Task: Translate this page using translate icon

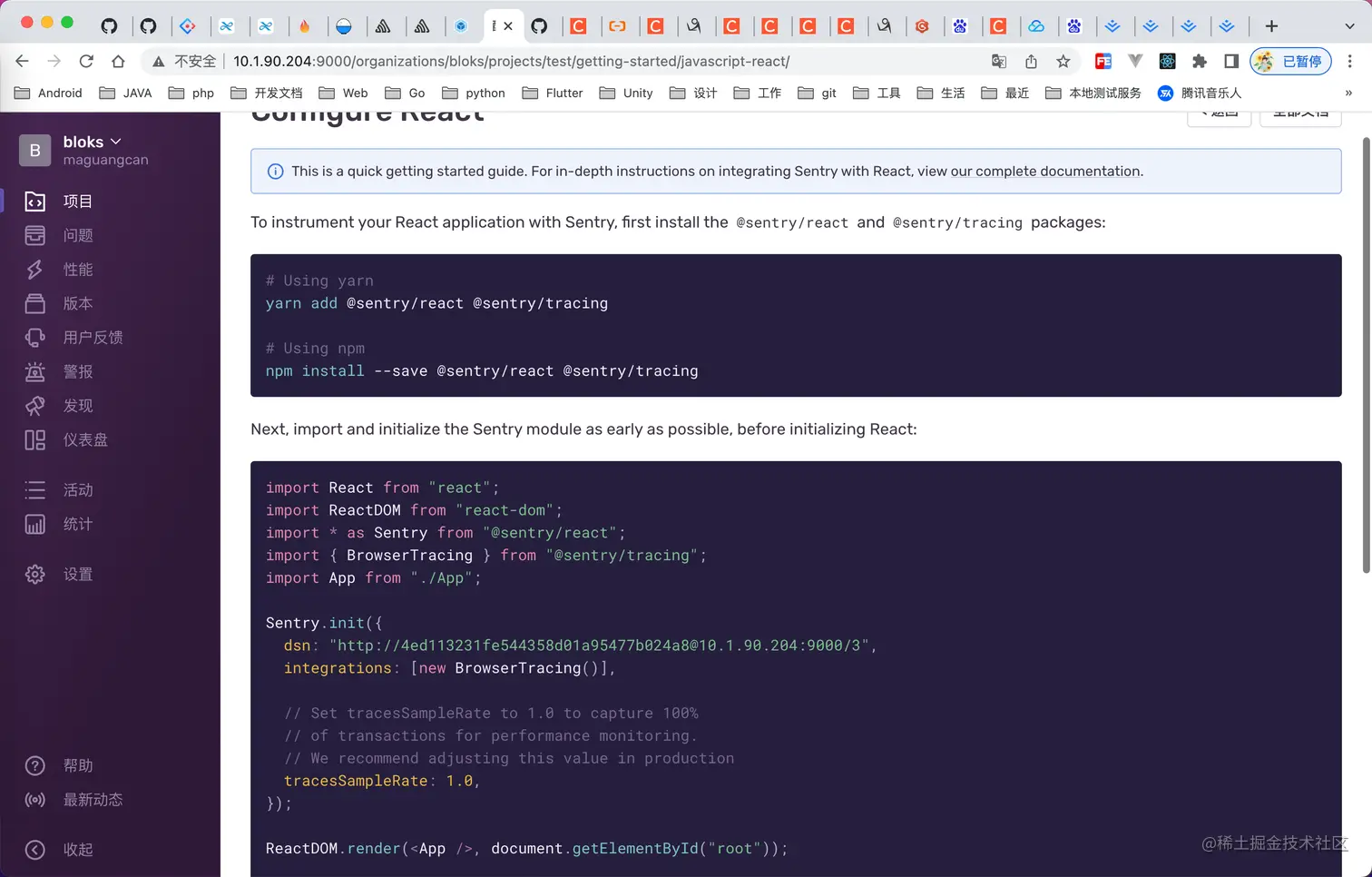Action: tap(999, 61)
